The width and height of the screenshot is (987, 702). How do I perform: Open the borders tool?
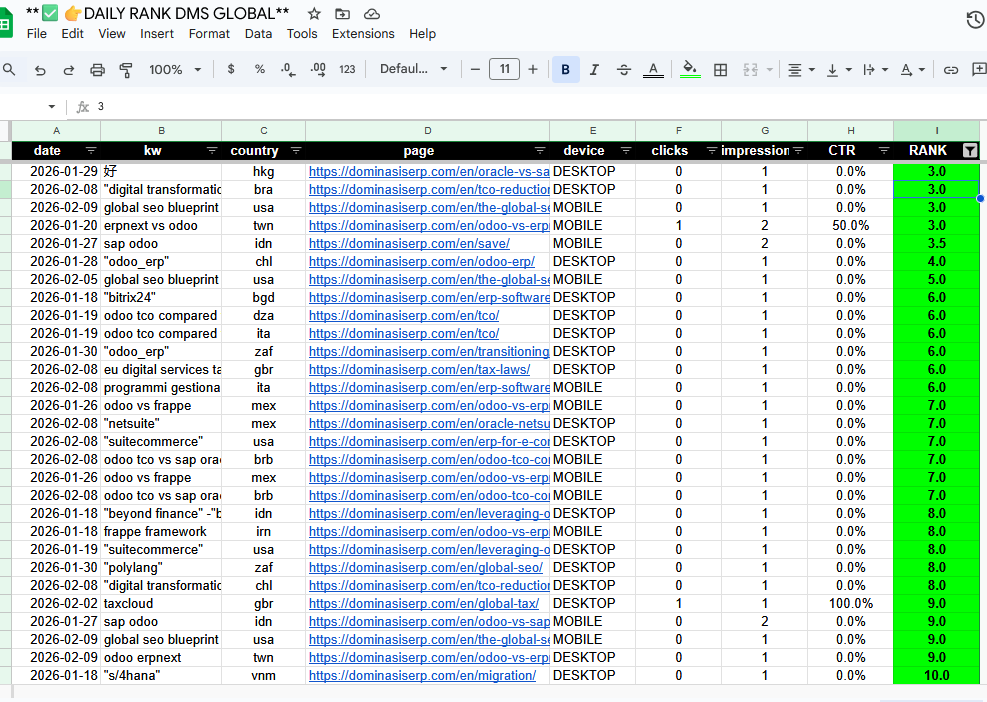pos(721,70)
